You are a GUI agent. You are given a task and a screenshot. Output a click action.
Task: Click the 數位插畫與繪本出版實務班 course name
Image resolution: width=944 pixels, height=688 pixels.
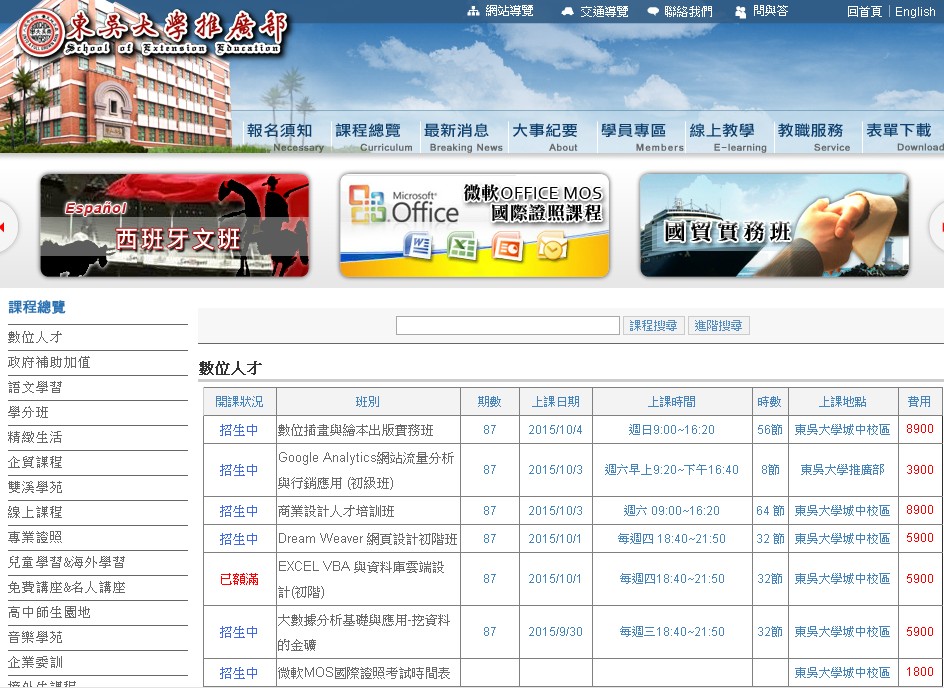pos(355,430)
